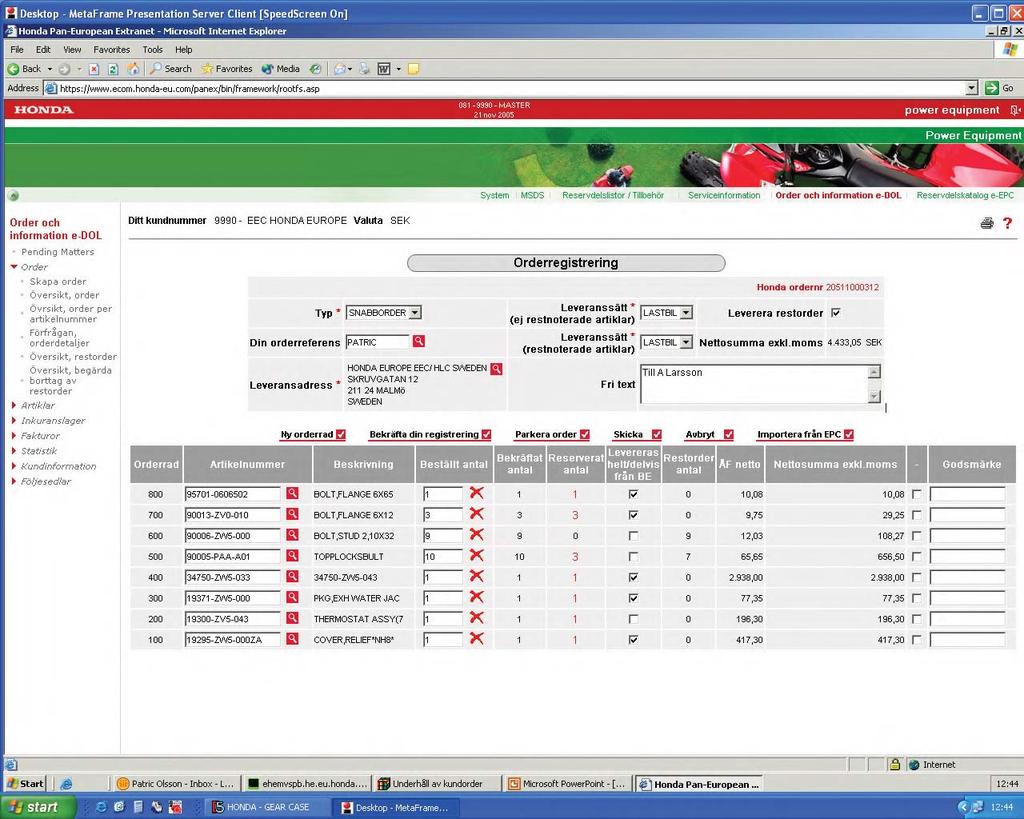Tick the selection checkbox for row 700
The height and width of the screenshot is (819, 1024).
[917, 515]
